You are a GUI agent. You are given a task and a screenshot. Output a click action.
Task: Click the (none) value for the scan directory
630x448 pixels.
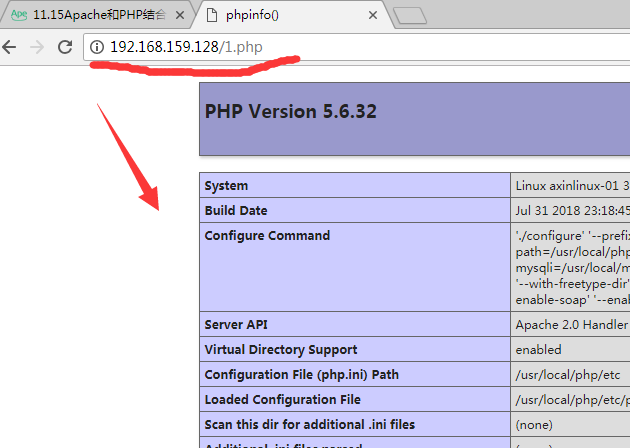[x=534, y=425]
